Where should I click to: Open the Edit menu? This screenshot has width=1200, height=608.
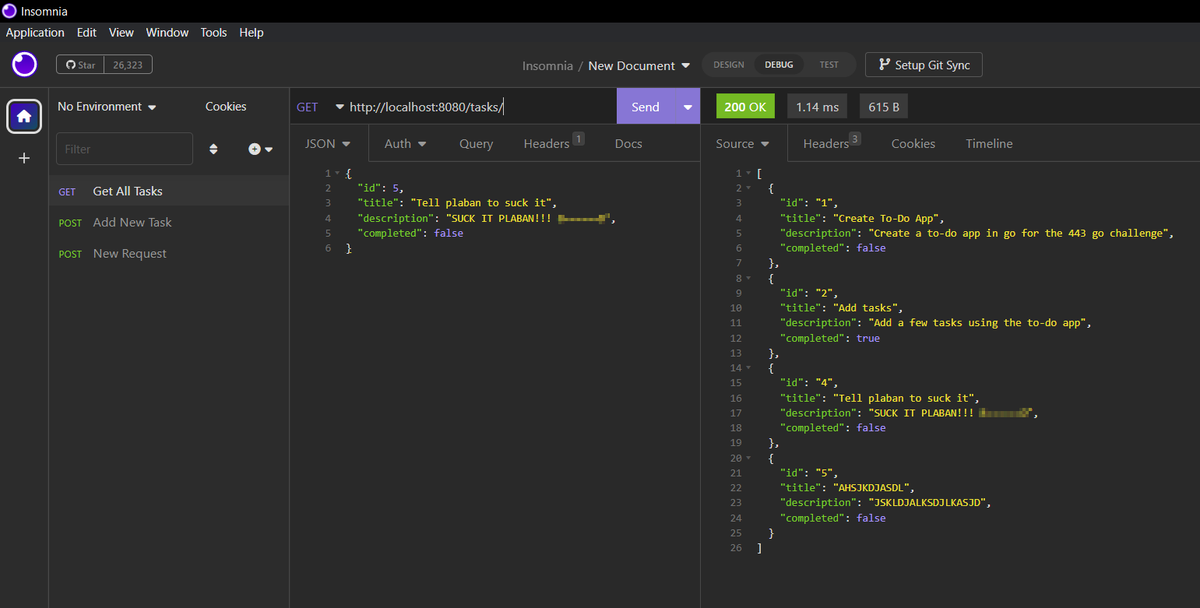pyautogui.click(x=86, y=32)
